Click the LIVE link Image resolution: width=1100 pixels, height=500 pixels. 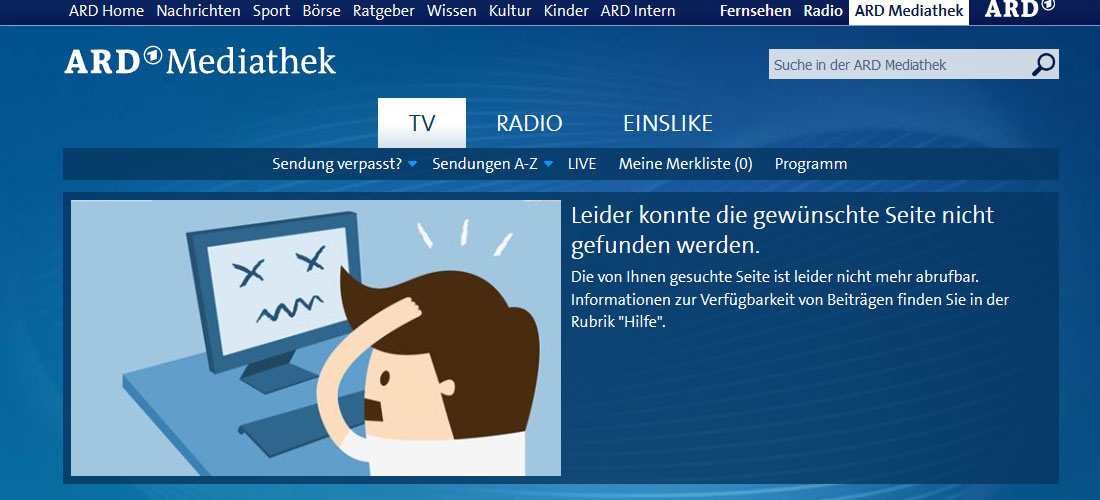pos(582,164)
